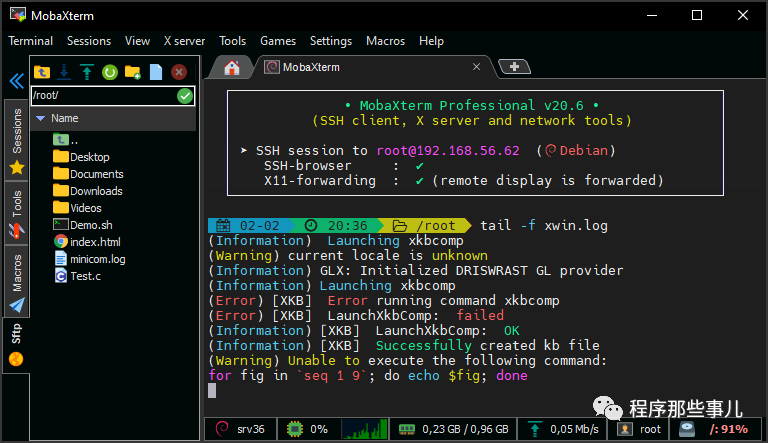Image resolution: width=768 pixels, height=443 pixels.
Task: Open a new tab with the plus button
Action: point(514,67)
